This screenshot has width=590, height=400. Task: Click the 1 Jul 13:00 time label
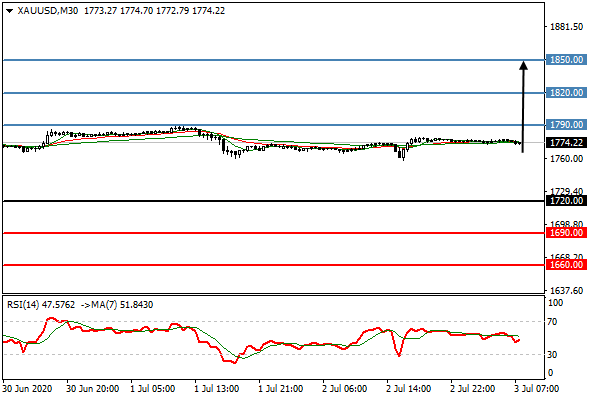click(x=216, y=389)
